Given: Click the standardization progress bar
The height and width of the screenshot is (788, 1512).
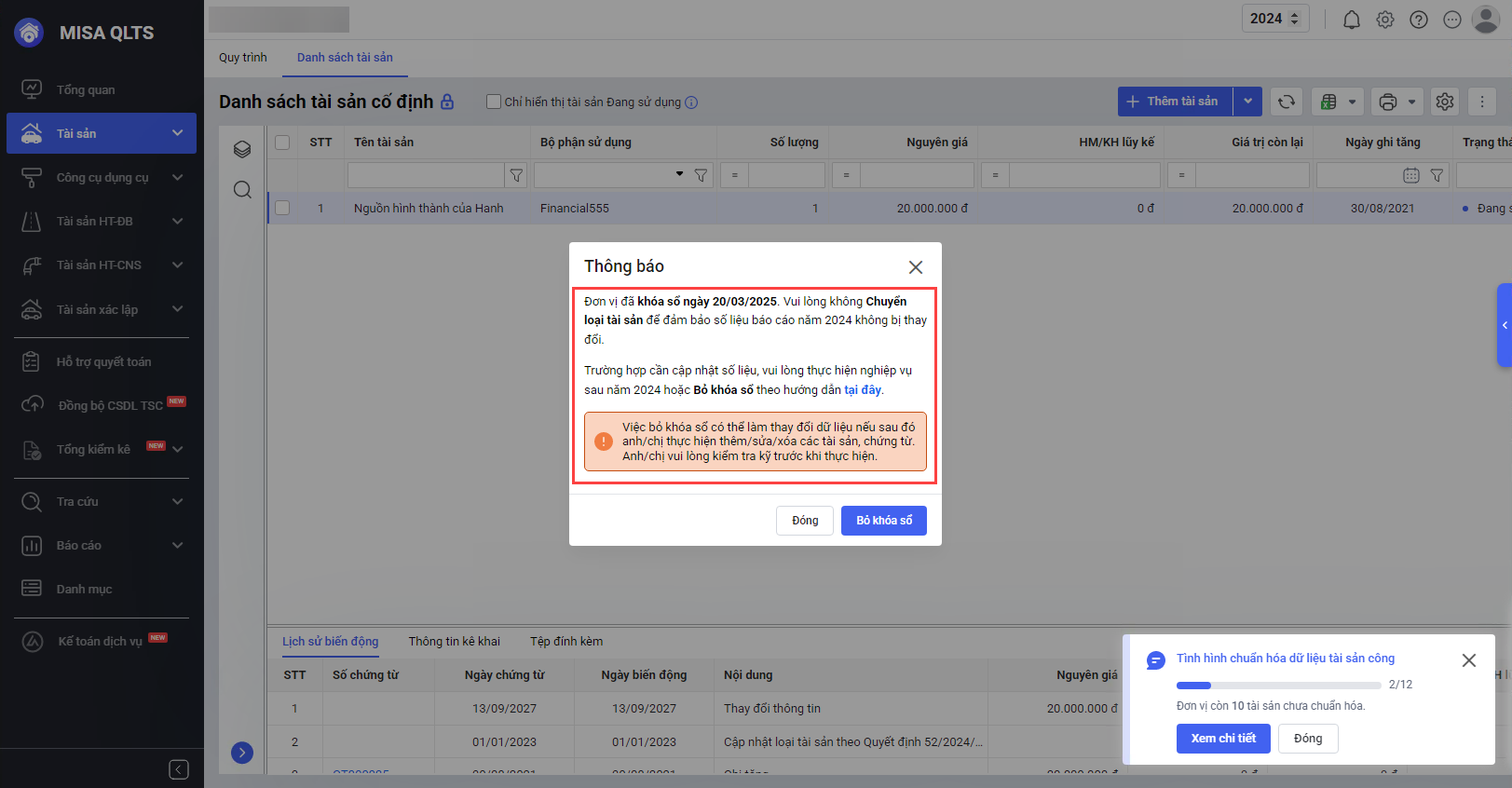Looking at the screenshot, I should pos(1278,685).
